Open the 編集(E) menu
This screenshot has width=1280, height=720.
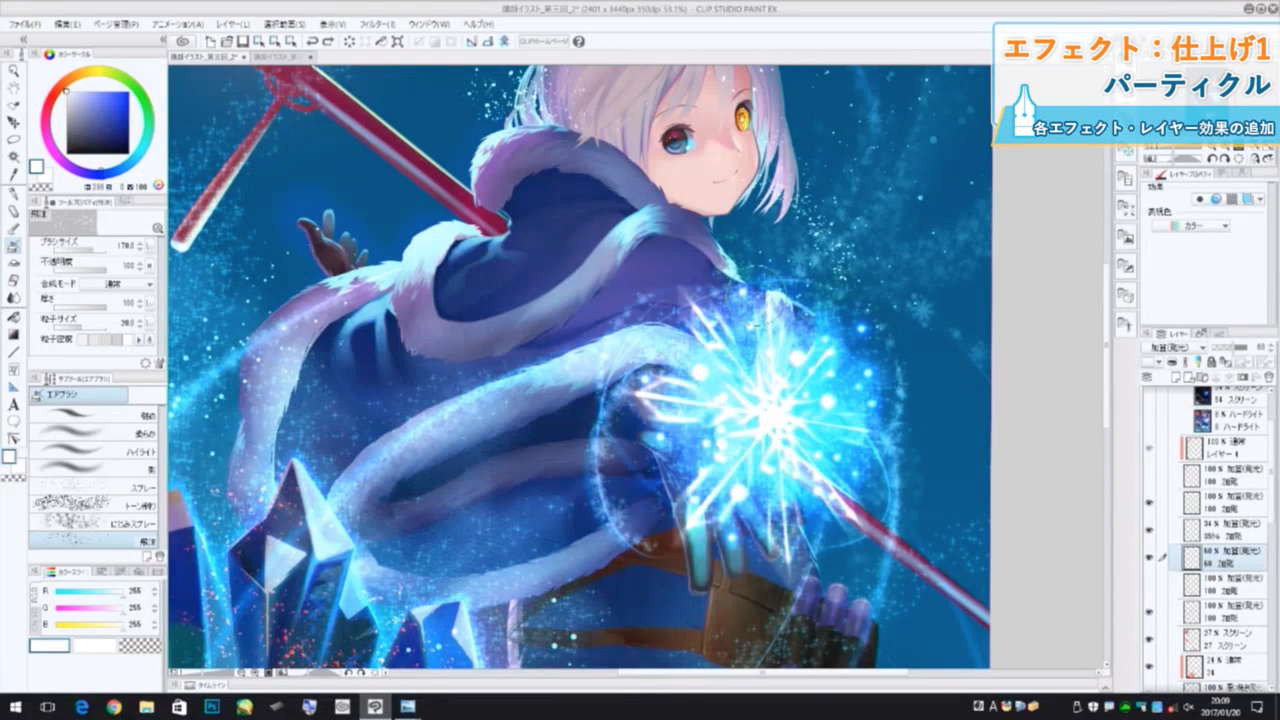click(69, 23)
